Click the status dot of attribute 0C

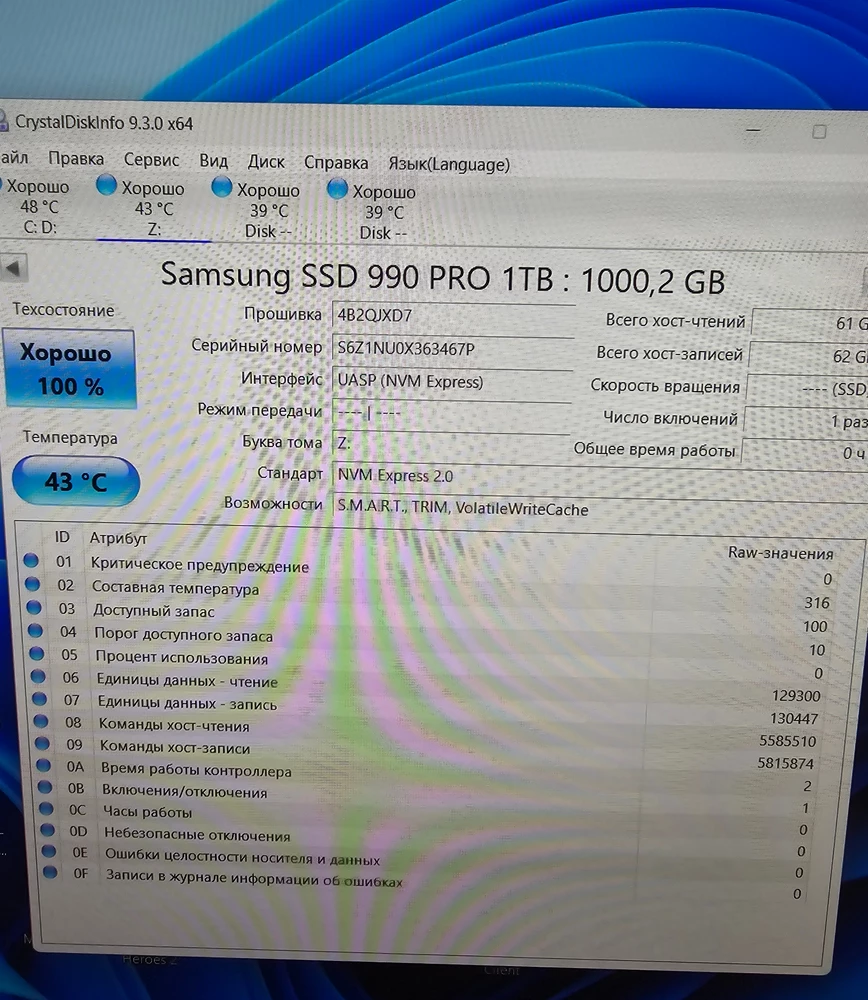coord(46,808)
